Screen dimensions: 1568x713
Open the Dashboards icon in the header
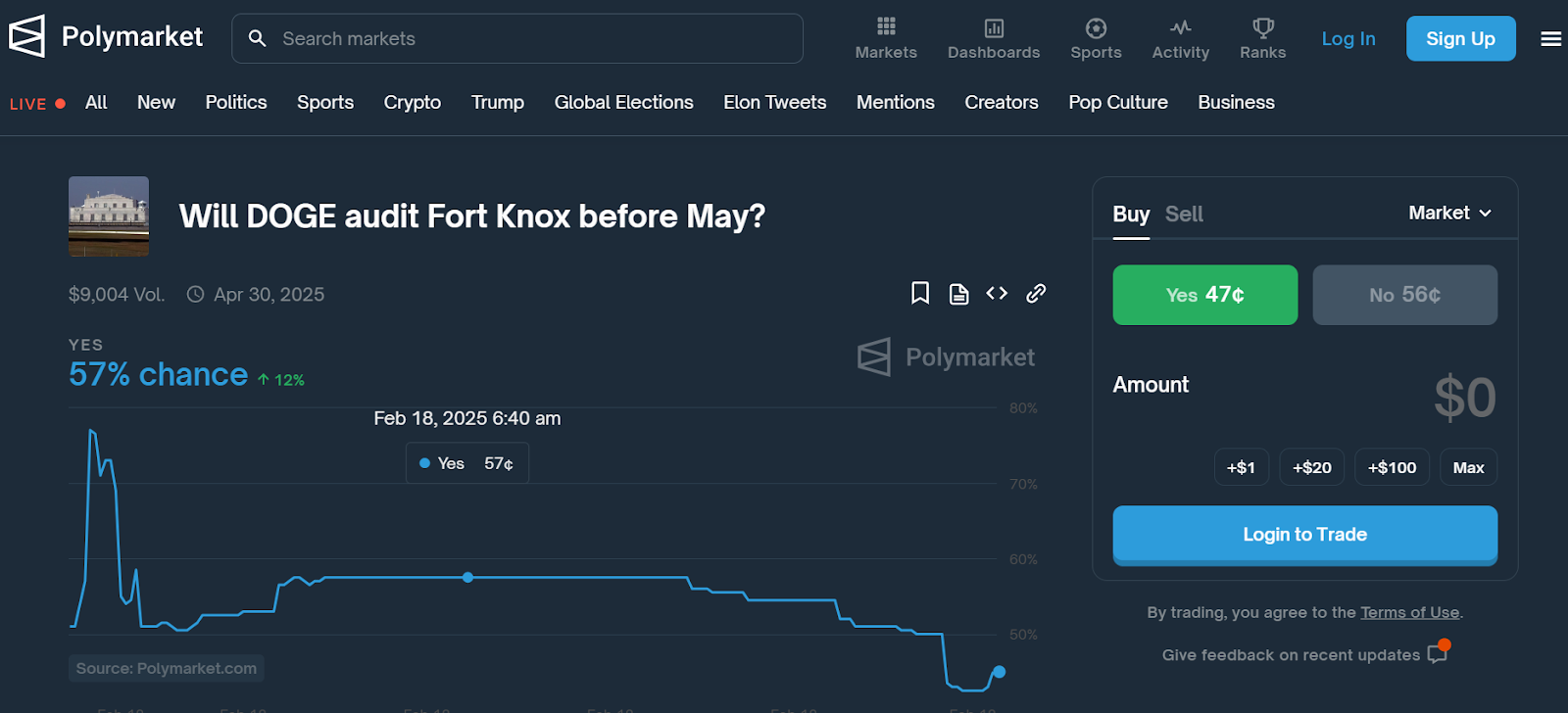coord(994,27)
